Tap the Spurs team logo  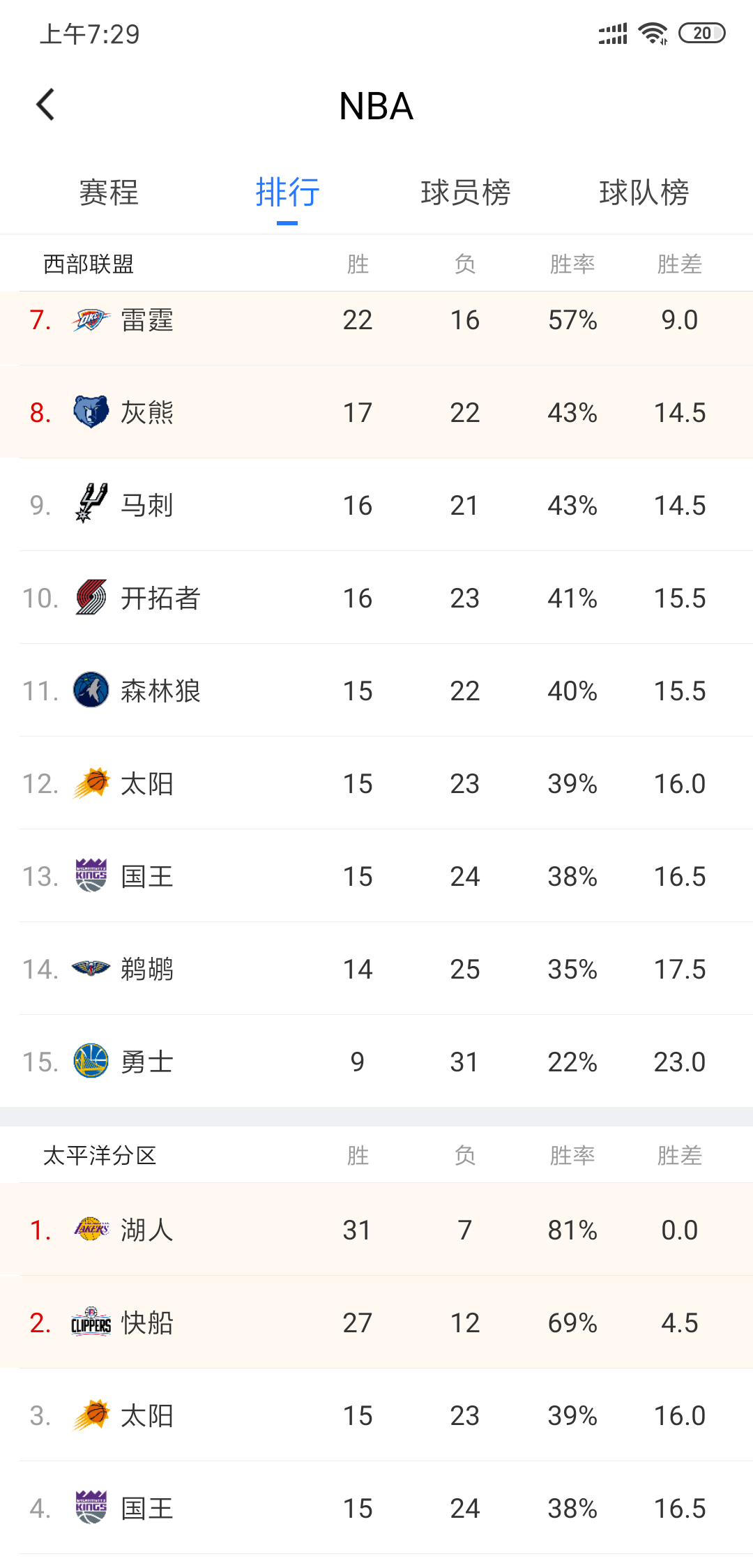pyautogui.click(x=91, y=504)
